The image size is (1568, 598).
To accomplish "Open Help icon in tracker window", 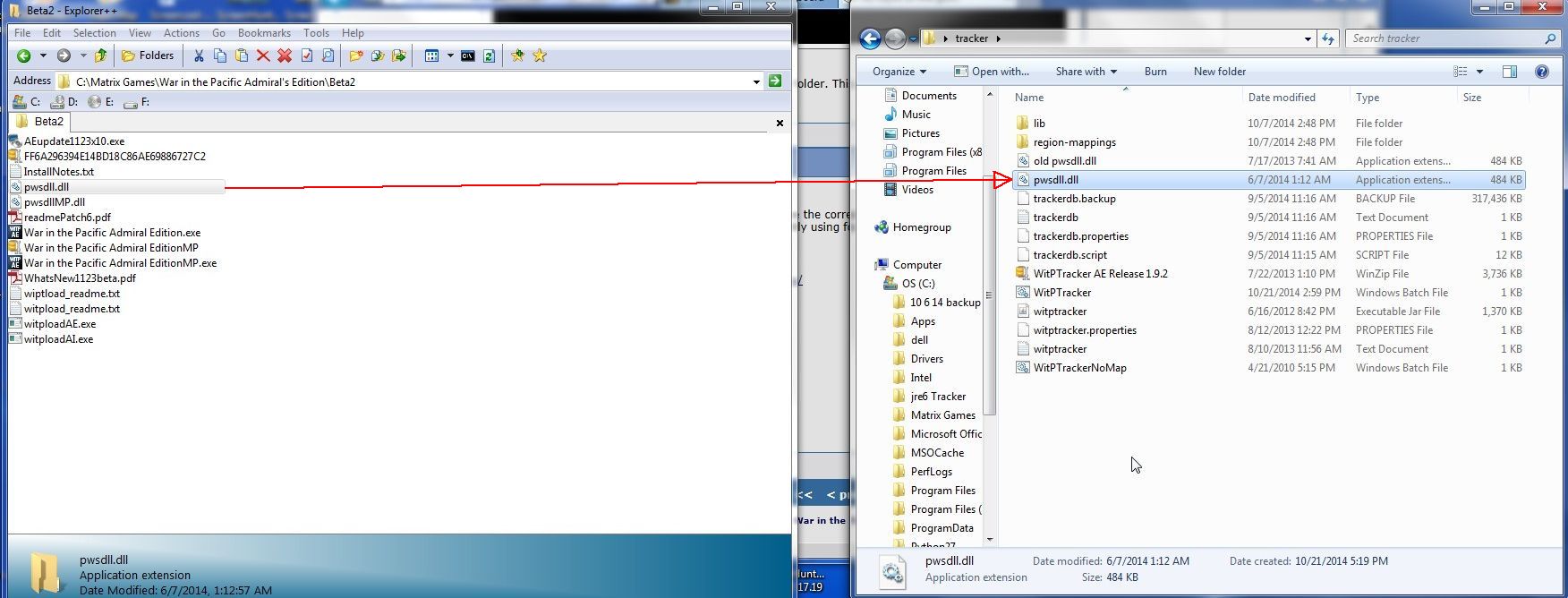I will [1542, 72].
